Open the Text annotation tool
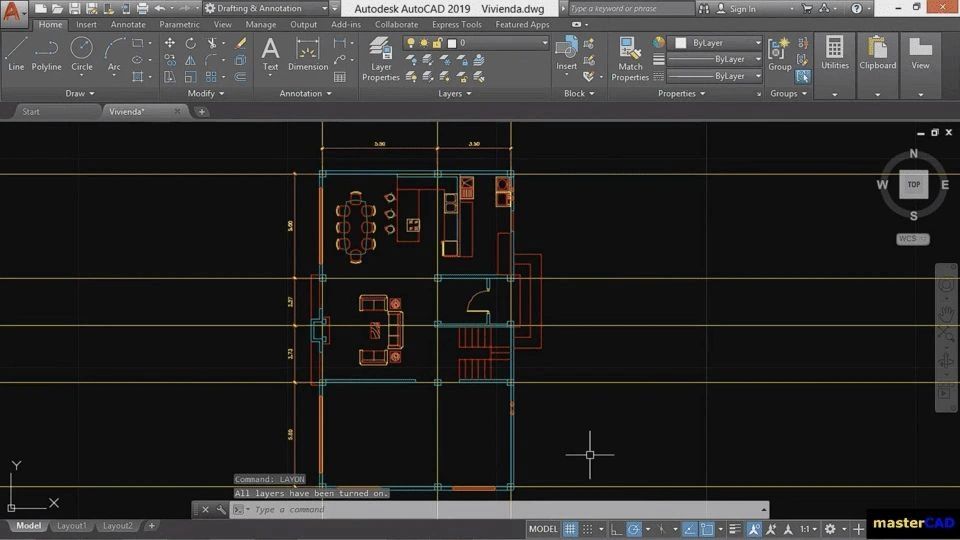960x540 pixels. pyautogui.click(x=270, y=54)
